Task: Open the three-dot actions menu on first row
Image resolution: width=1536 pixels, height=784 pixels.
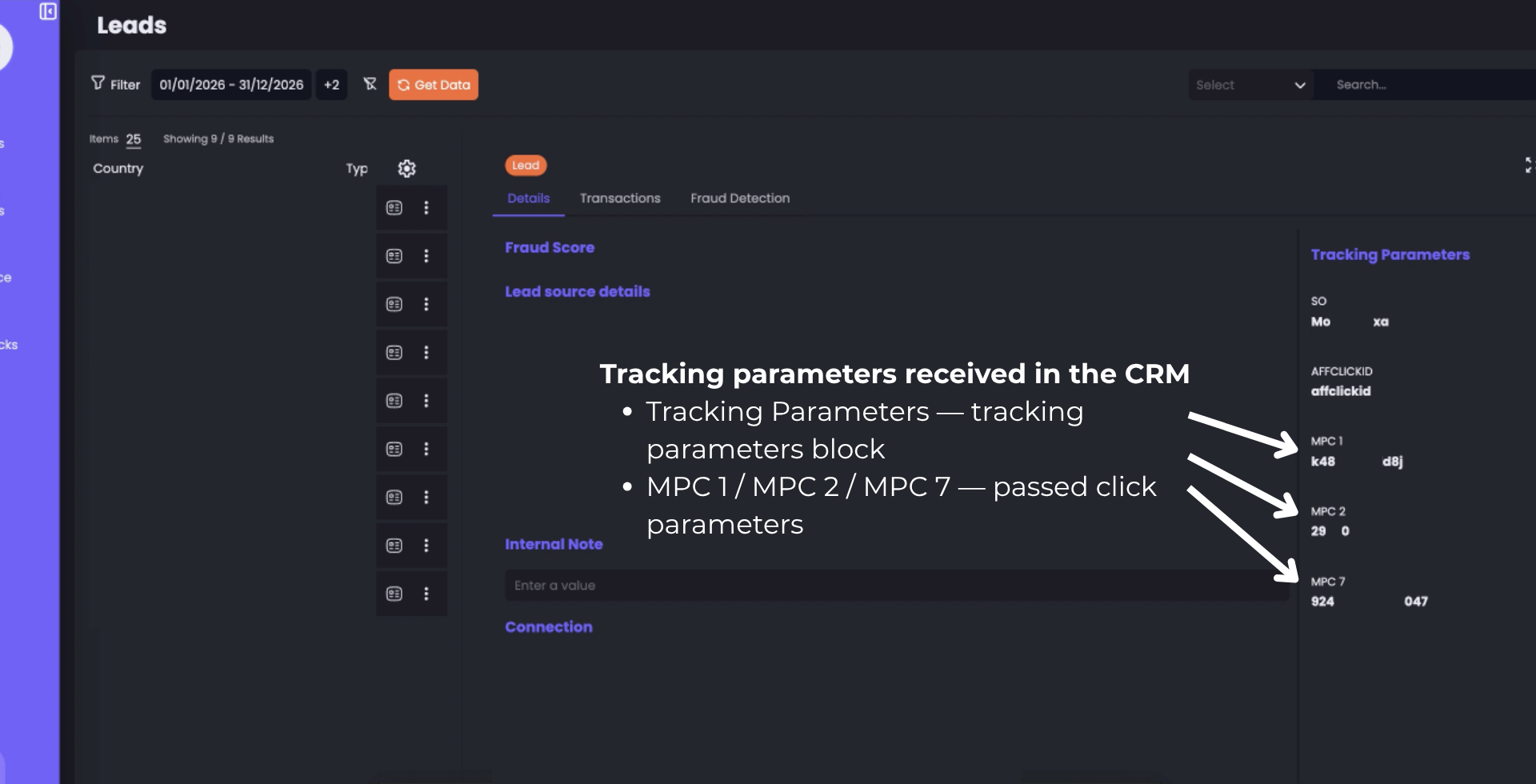Action: [x=426, y=207]
